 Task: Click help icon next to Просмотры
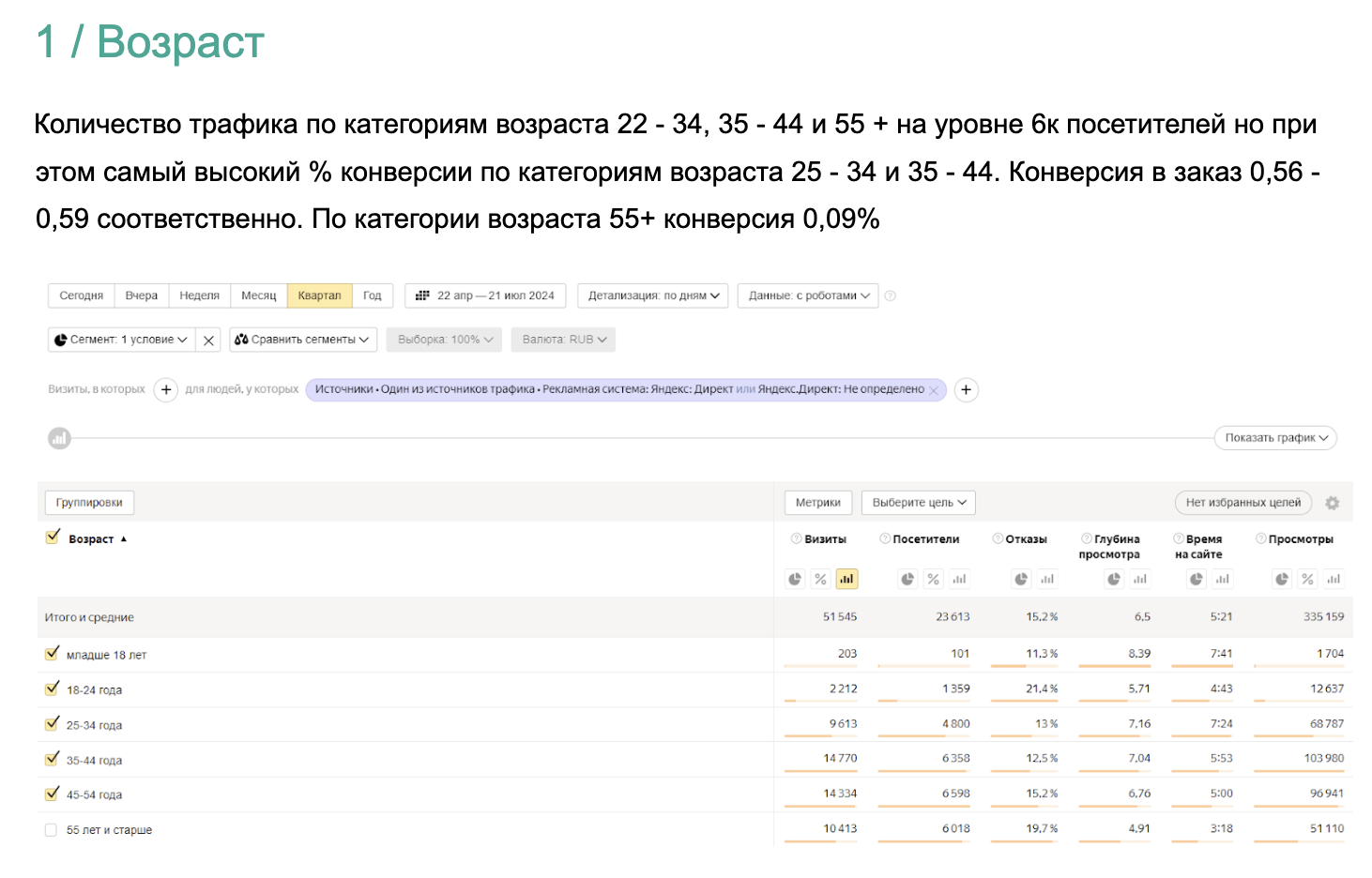coord(1261,538)
